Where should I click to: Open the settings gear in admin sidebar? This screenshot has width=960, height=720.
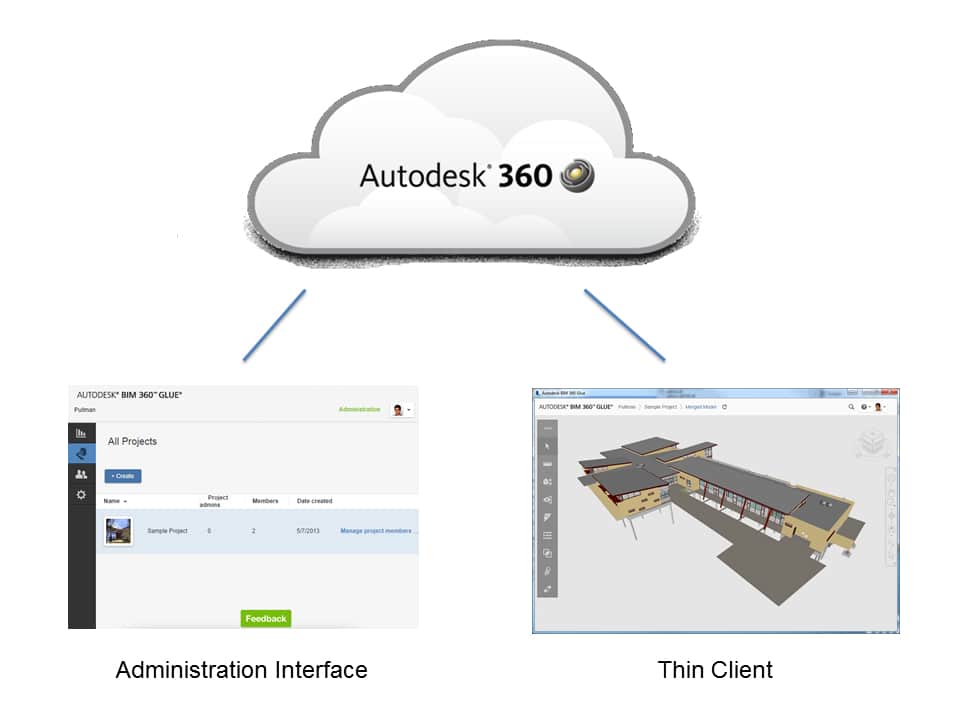[81, 495]
